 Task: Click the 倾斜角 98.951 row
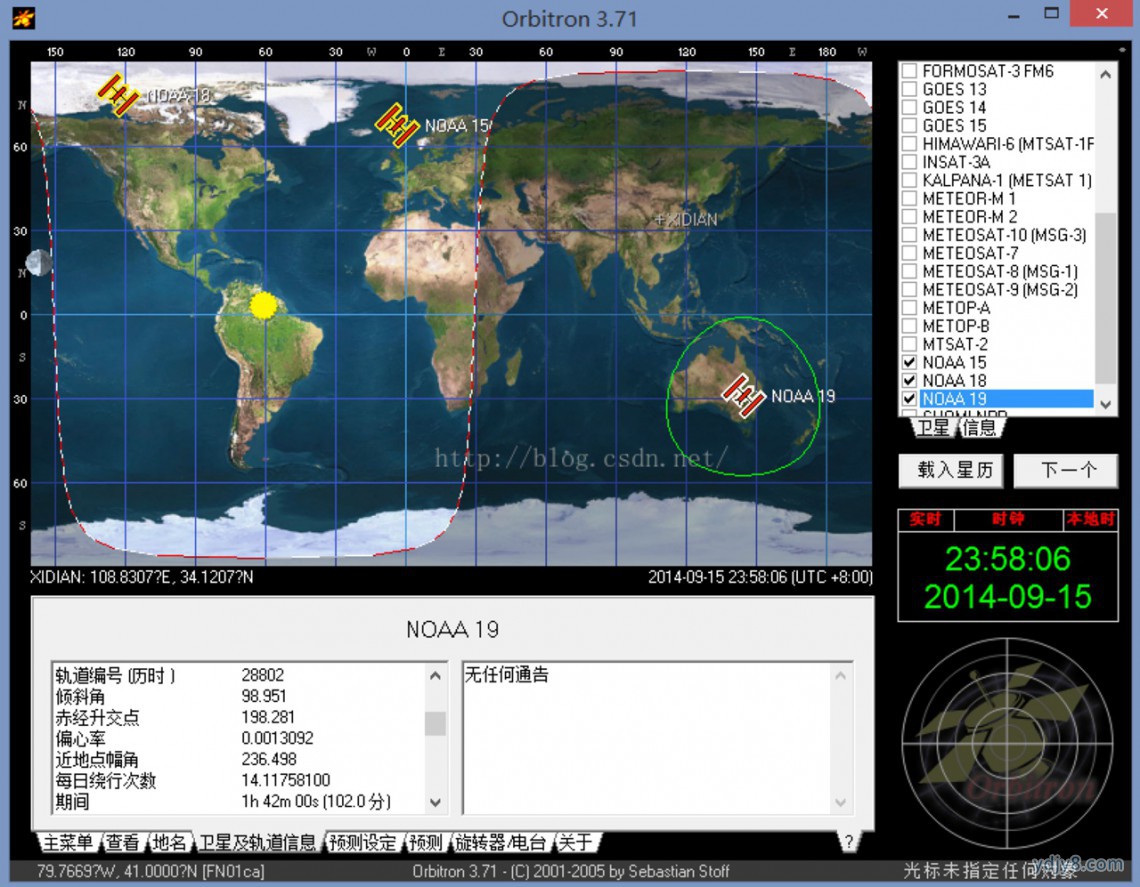238,697
